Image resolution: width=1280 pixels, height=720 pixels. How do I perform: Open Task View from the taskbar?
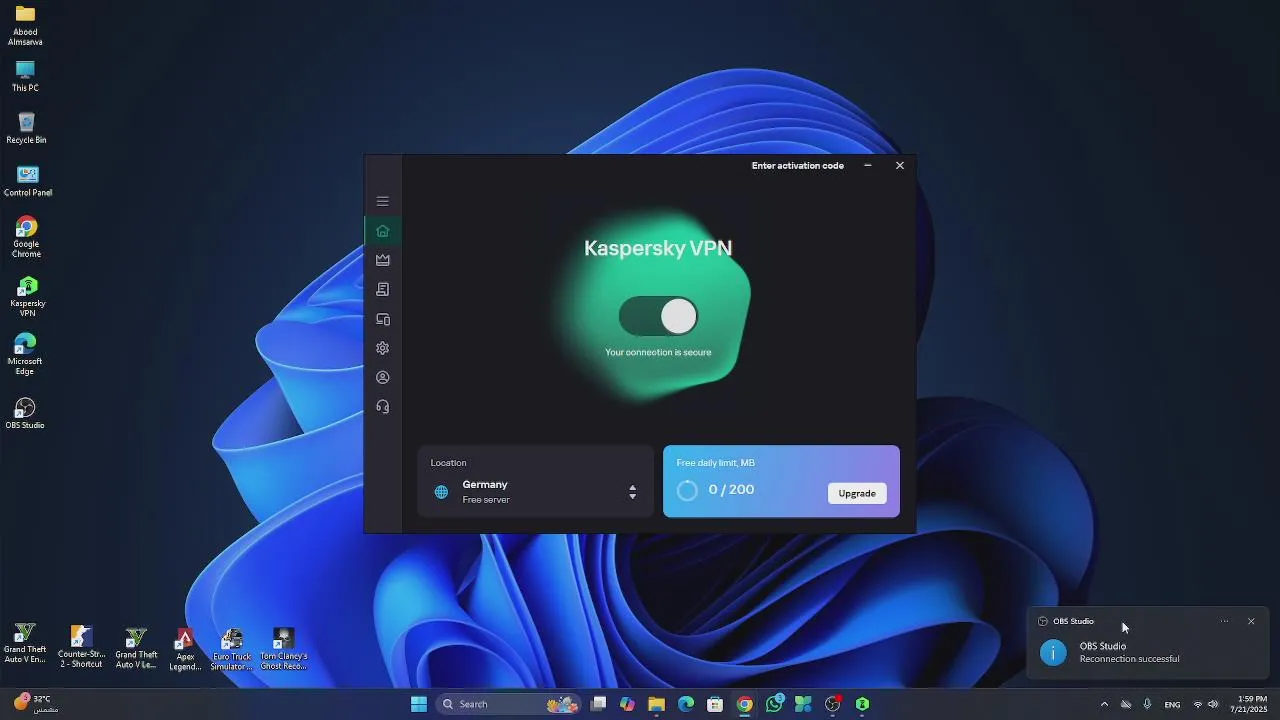(x=598, y=704)
